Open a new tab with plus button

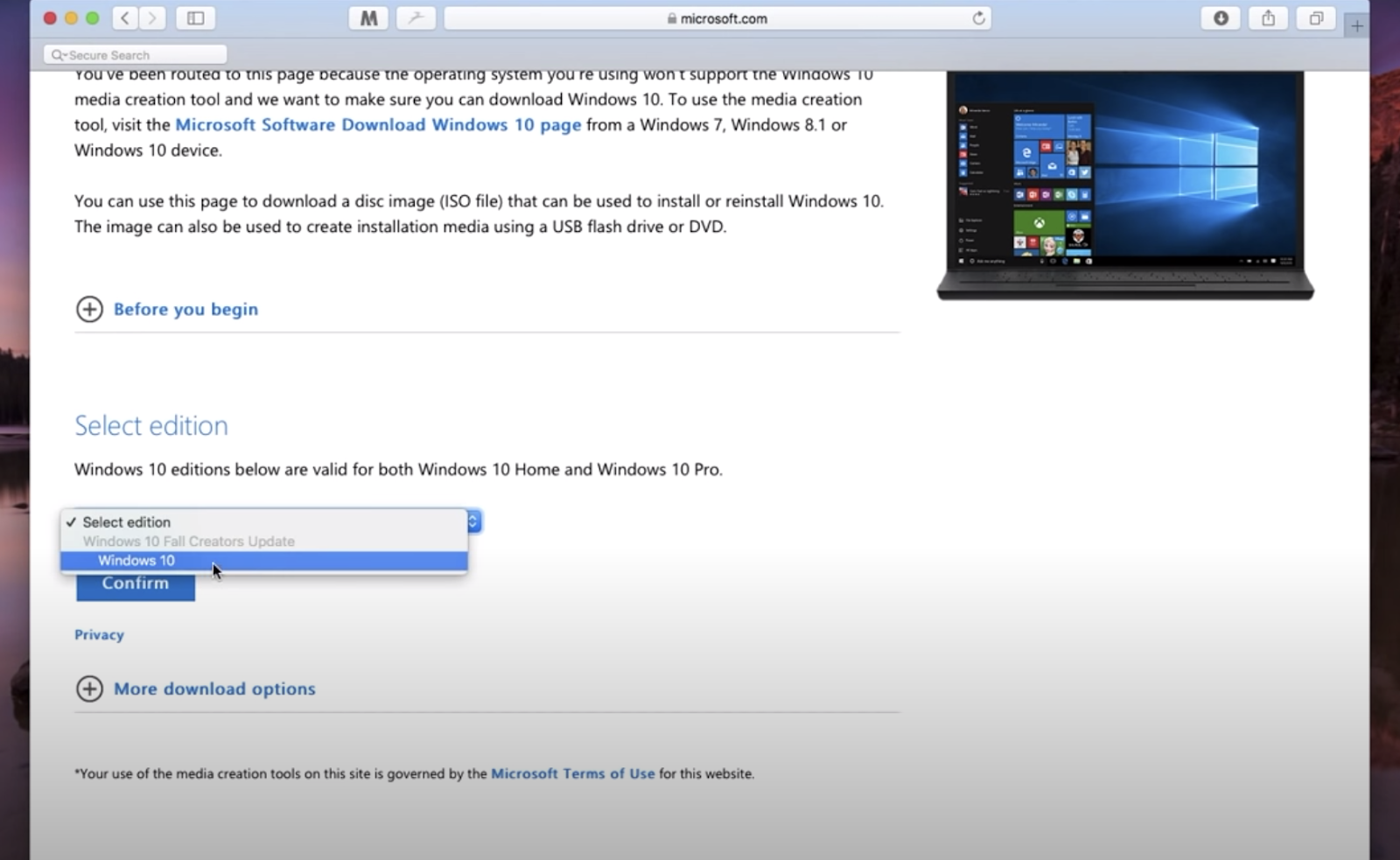1357,26
